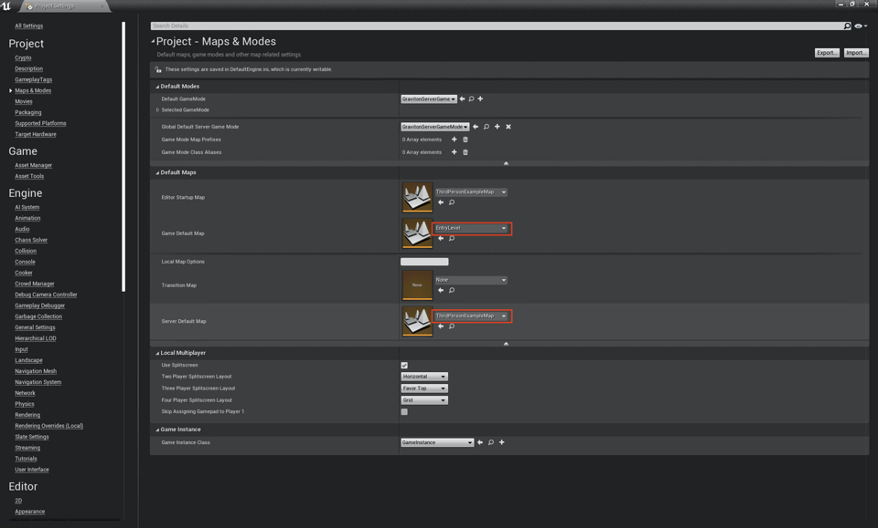This screenshot has height=529, width=879.
Task: Open view options eye icon menu
Action: [x=861, y=26]
